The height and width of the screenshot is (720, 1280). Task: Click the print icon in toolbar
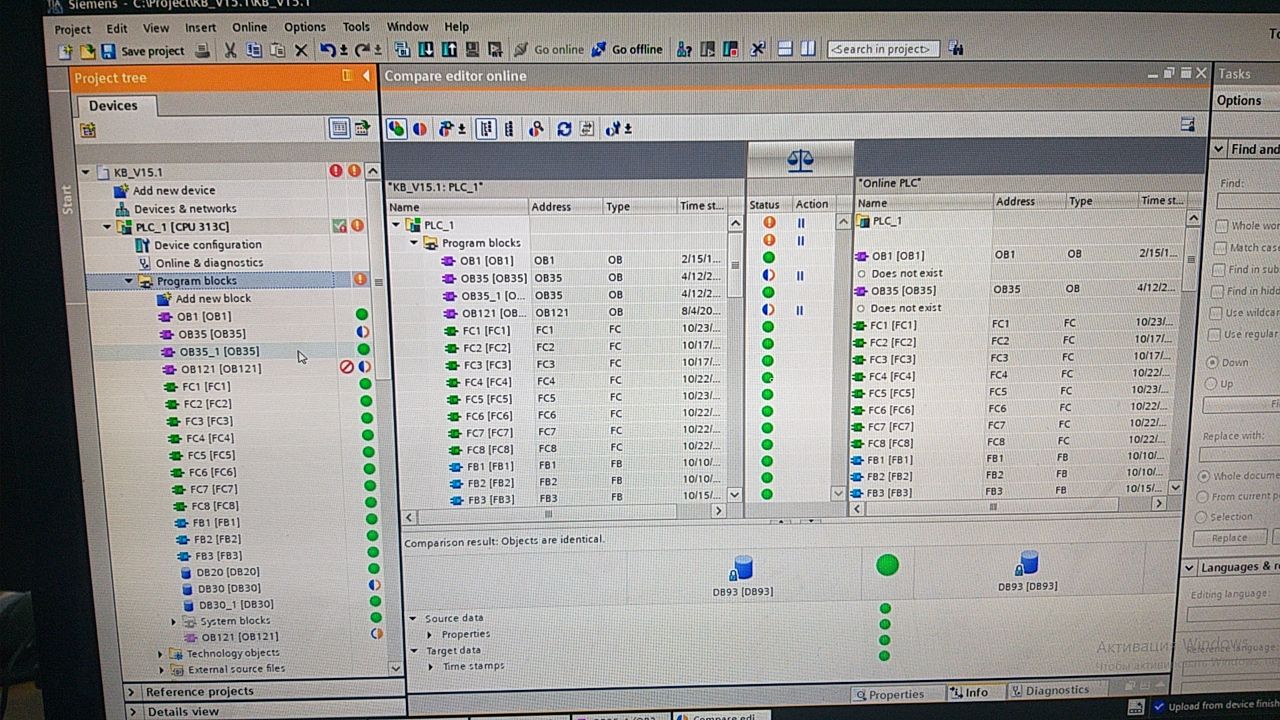pyautogui.click(x=203, y=50)
